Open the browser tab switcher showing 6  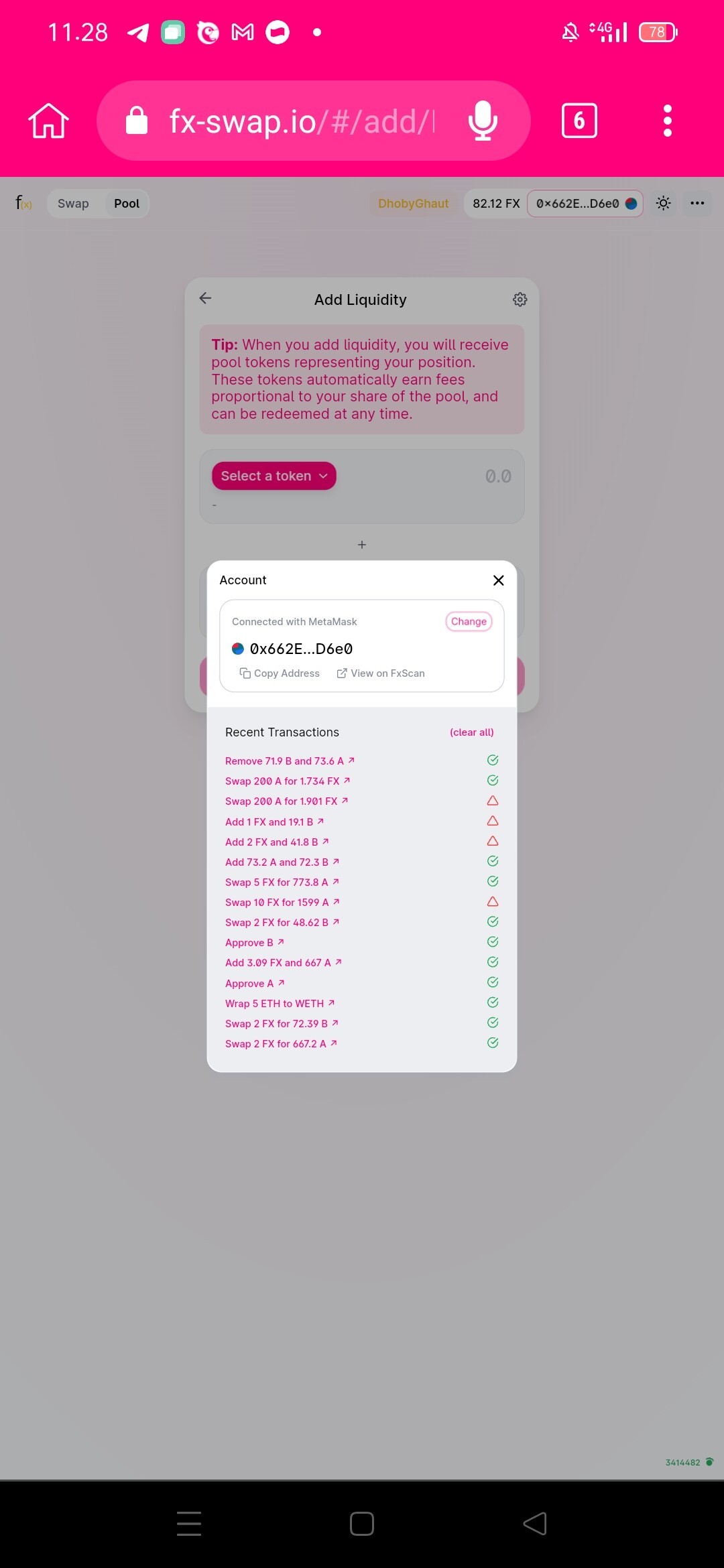click(579, 121)
